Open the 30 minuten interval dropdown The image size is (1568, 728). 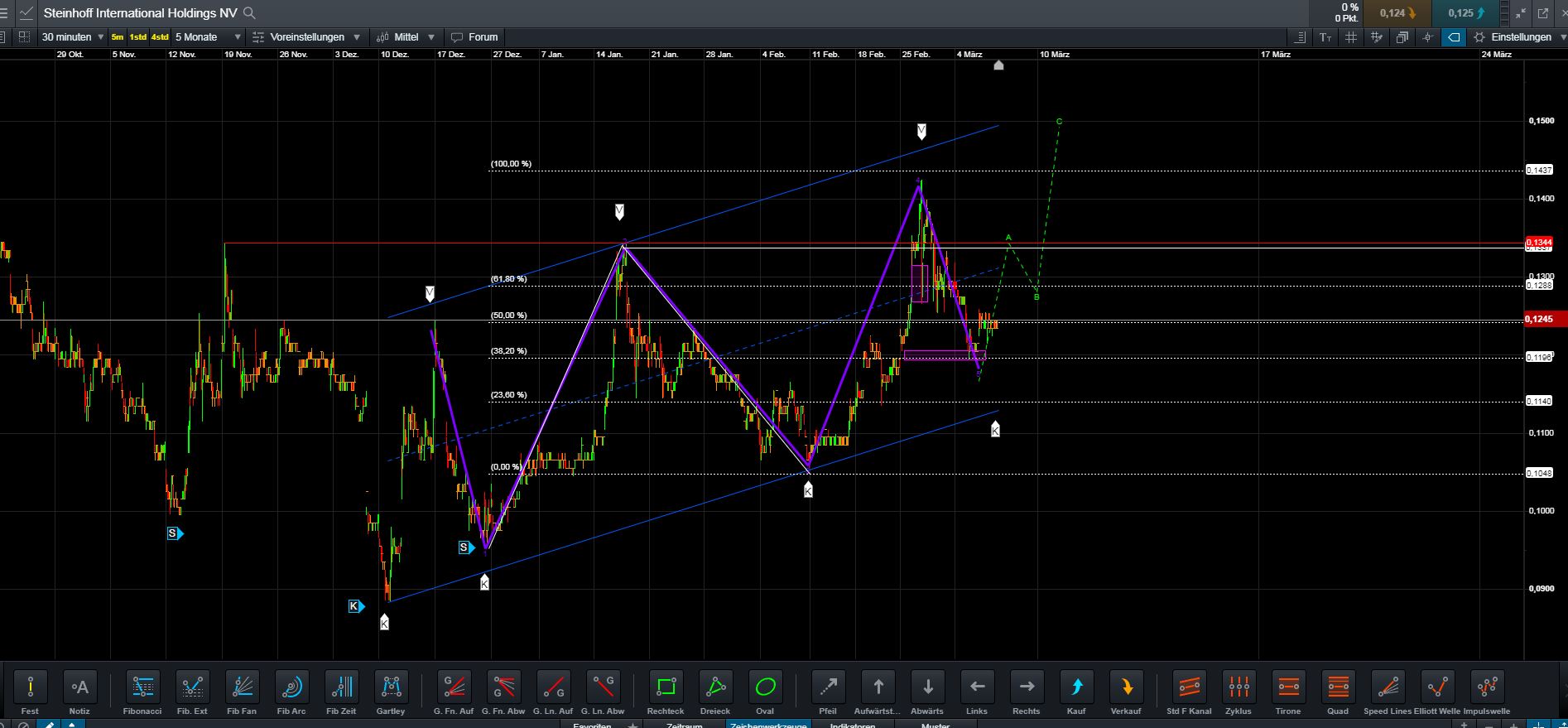pyautogui.click(x=73, y=37)
